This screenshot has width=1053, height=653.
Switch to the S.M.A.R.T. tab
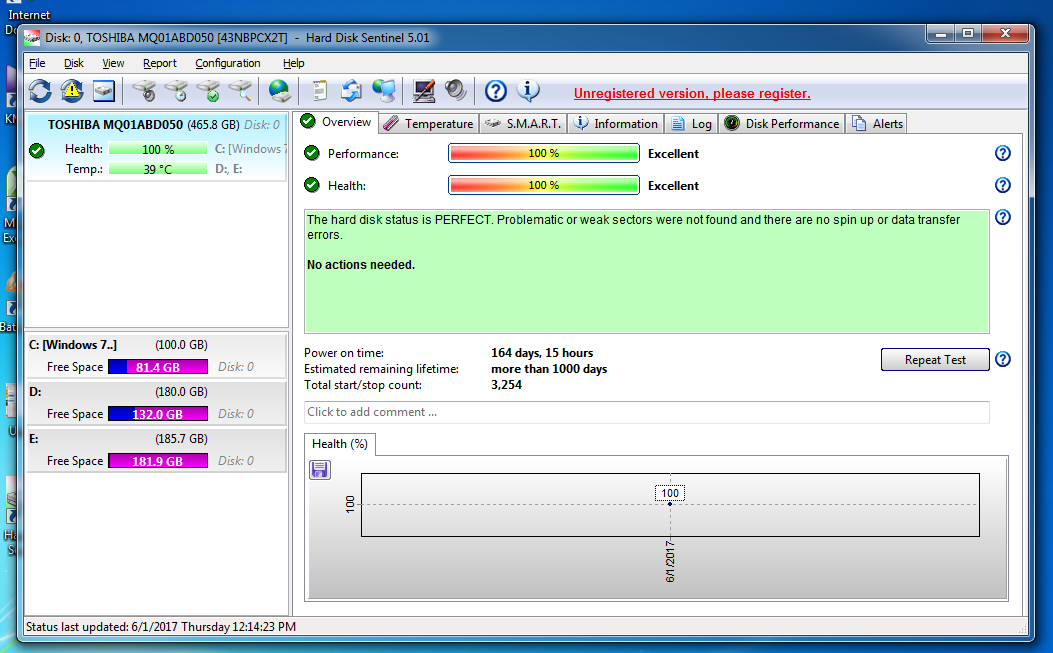[x=524, y=124]
